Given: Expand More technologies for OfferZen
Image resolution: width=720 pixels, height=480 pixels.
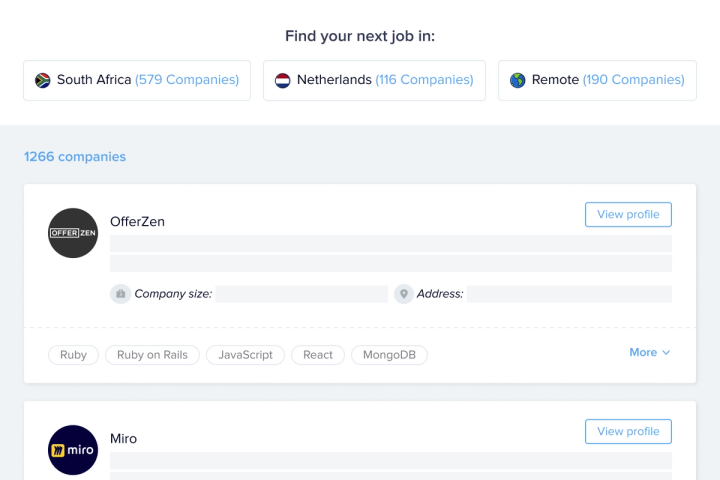Looking at the screenshot, I should (650, 352).
